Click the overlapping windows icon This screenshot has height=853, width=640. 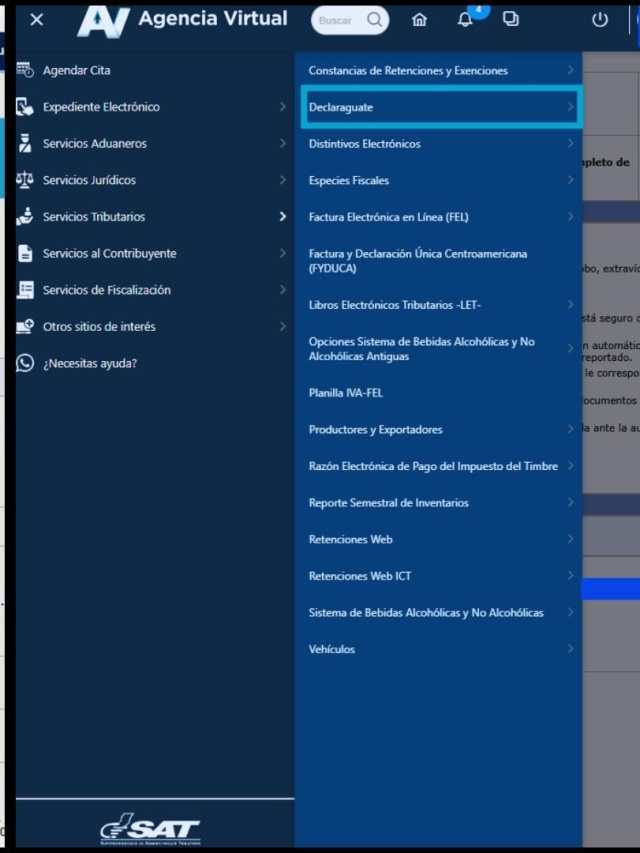[510, 20]
